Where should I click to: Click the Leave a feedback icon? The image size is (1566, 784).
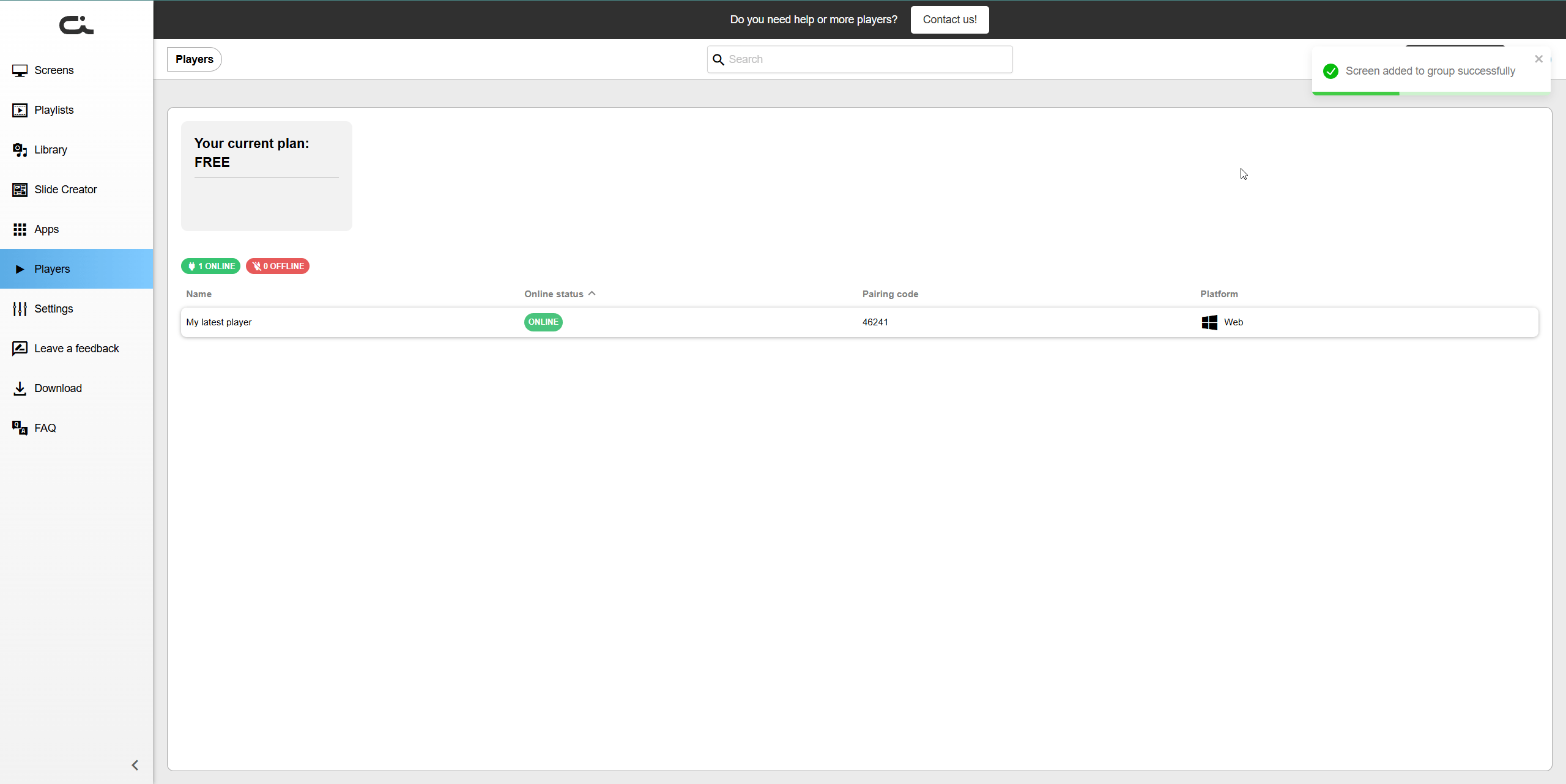click(20, 349)
